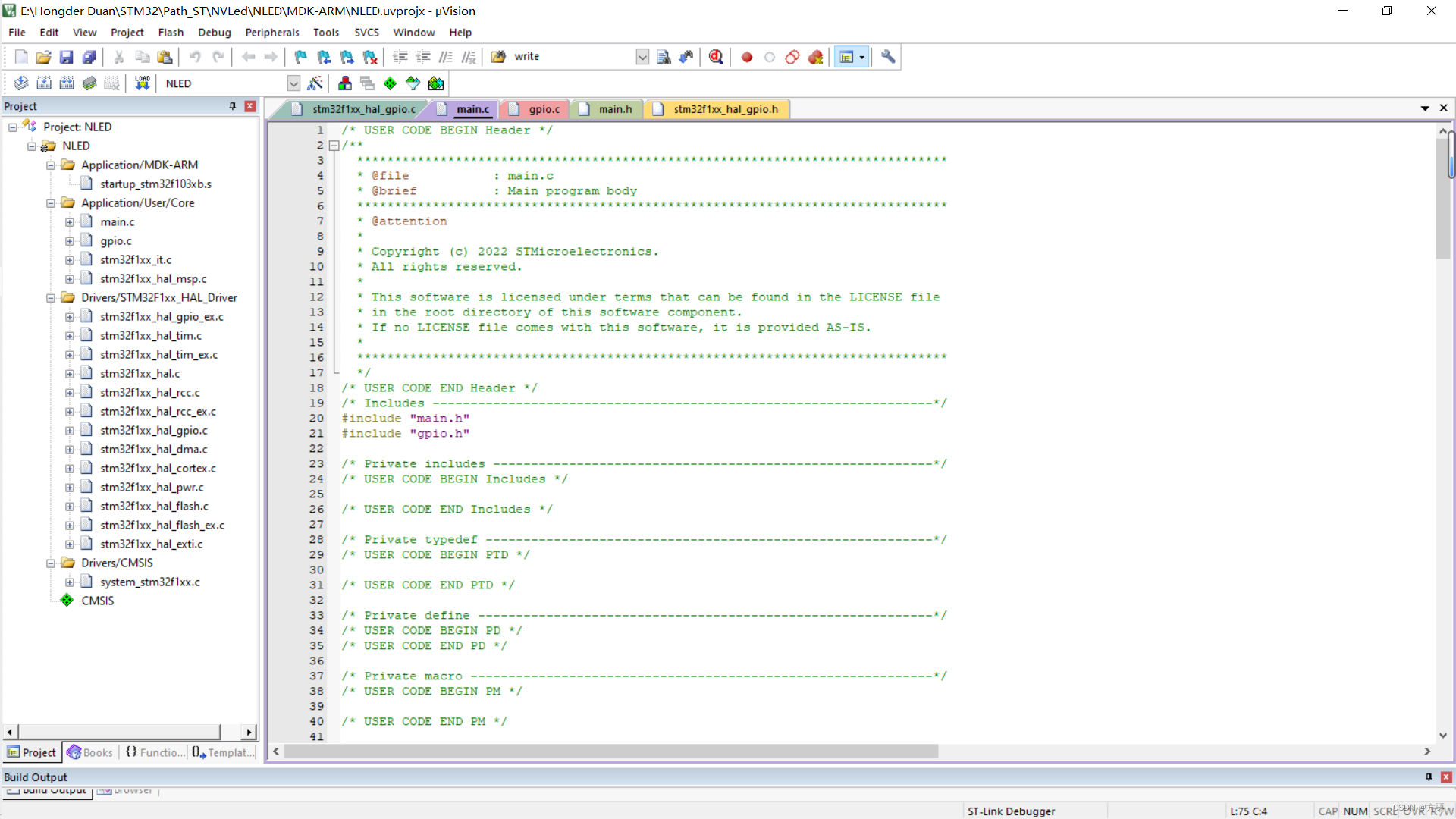
Task: Insert a breakpoint with the red dot icon
Action: 747,57
